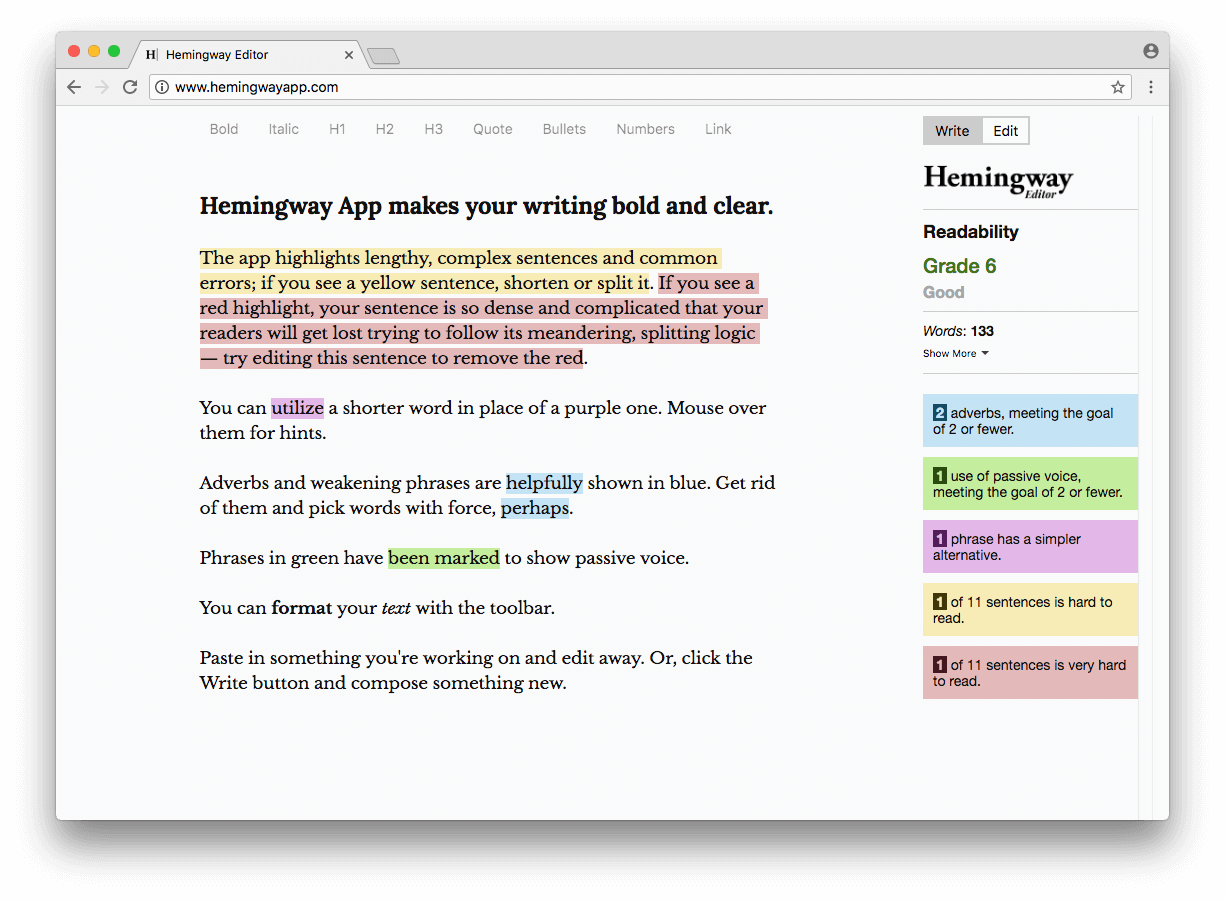Apply Italic formatting from the toolbar
The image size is (1225, 900).
[284, 129]
